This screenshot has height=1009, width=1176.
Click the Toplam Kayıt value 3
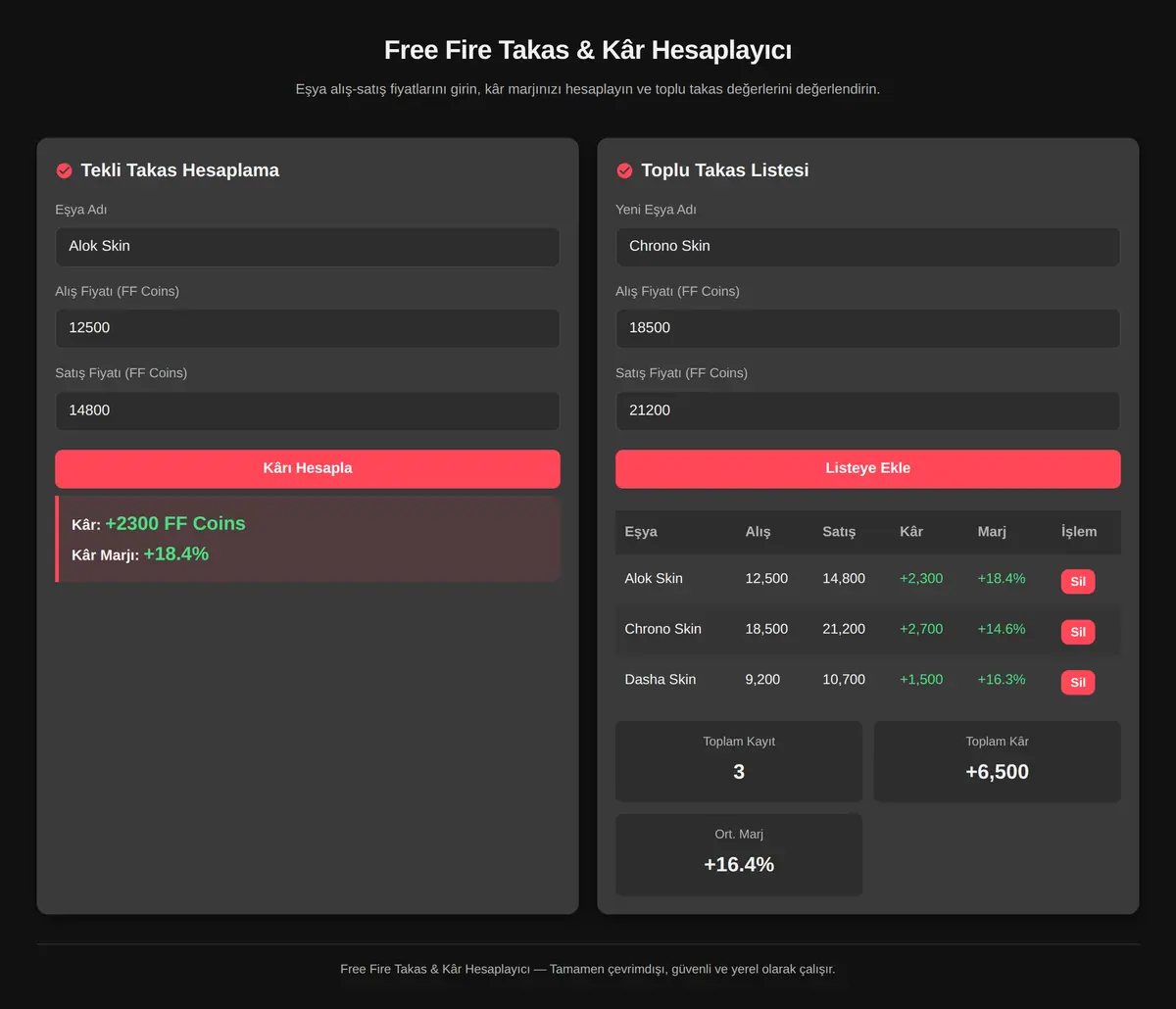[739, 772]
